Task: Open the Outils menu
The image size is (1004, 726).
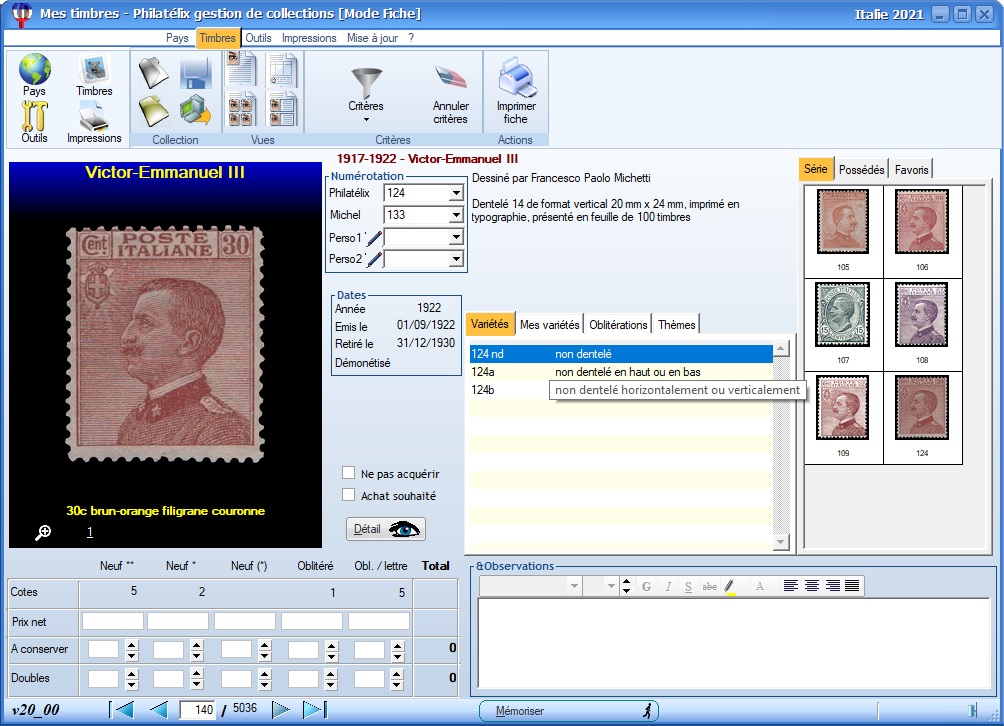Action: point(259,38)
